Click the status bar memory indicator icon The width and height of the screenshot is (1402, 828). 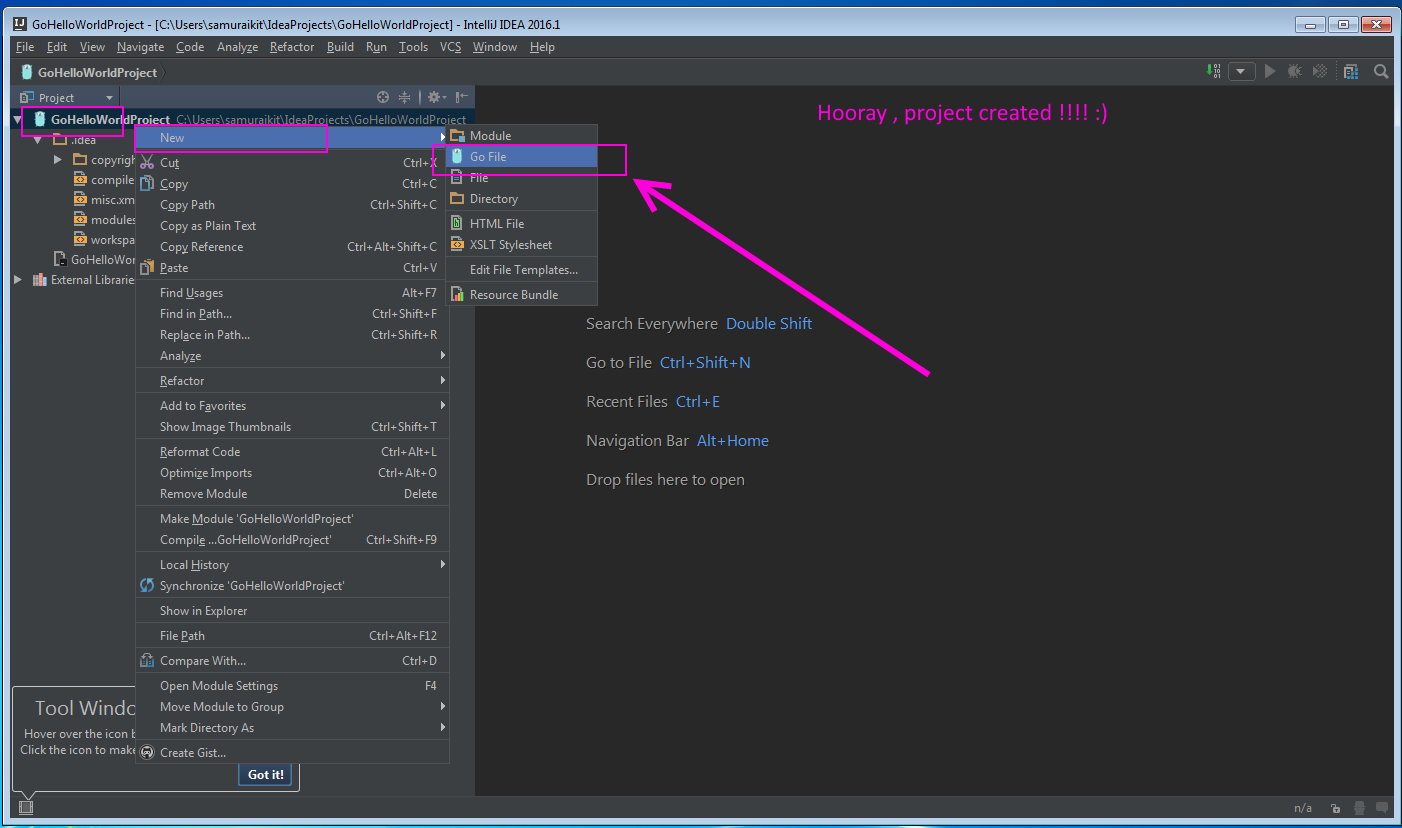coord(1382,808)
